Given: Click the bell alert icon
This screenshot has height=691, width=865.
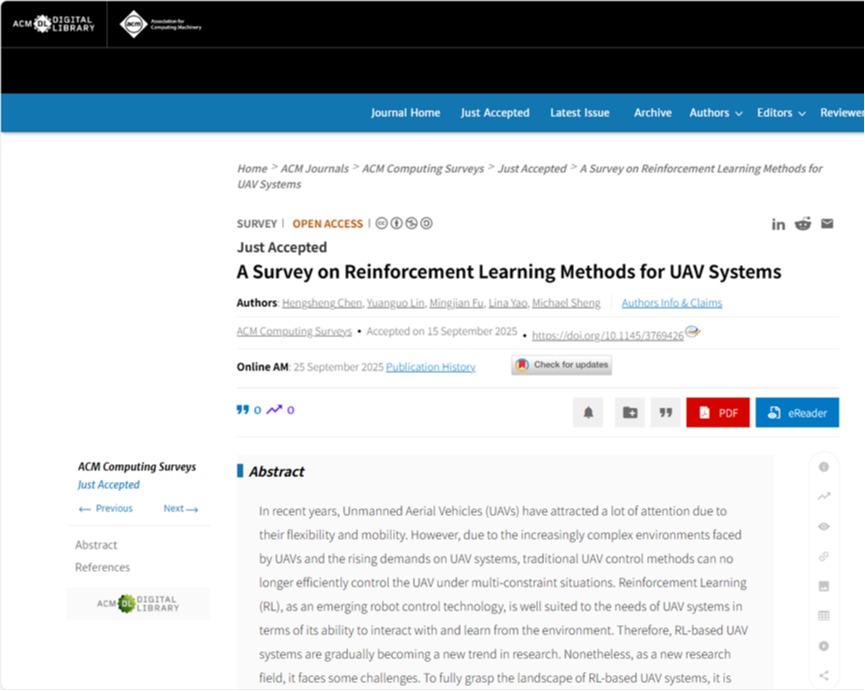Looking at the screenshot, I should tap(588, 412).
